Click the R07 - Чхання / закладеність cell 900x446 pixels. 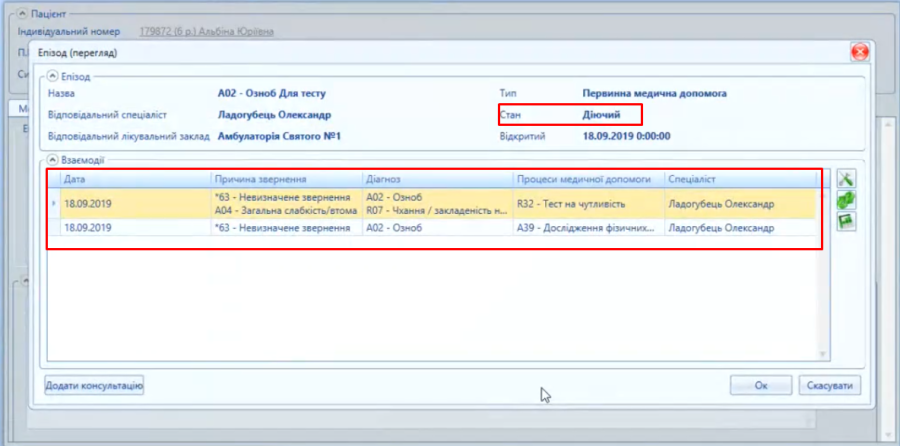pos(436,211)
